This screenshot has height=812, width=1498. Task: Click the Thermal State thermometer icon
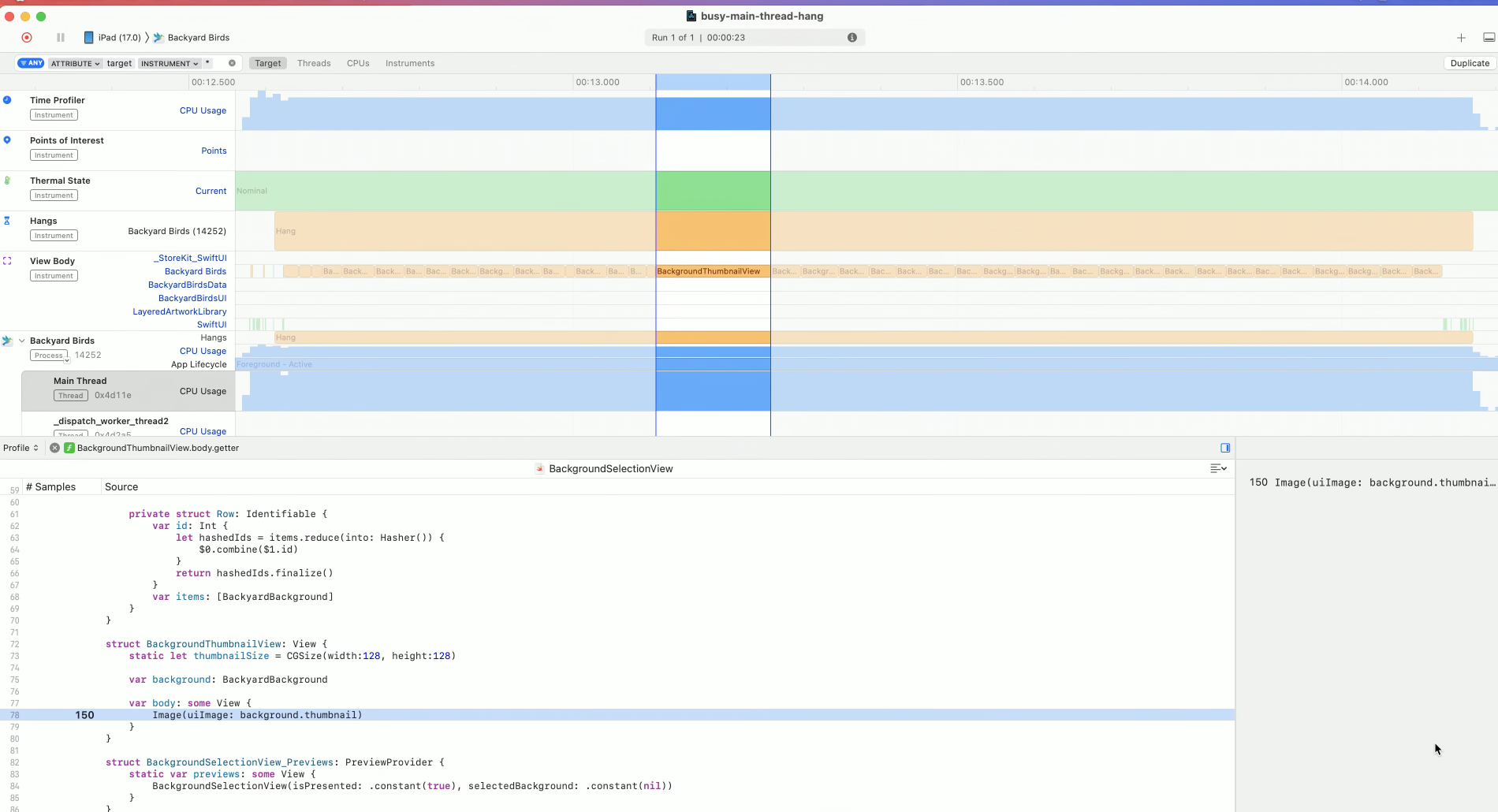[x=7, y=181]
